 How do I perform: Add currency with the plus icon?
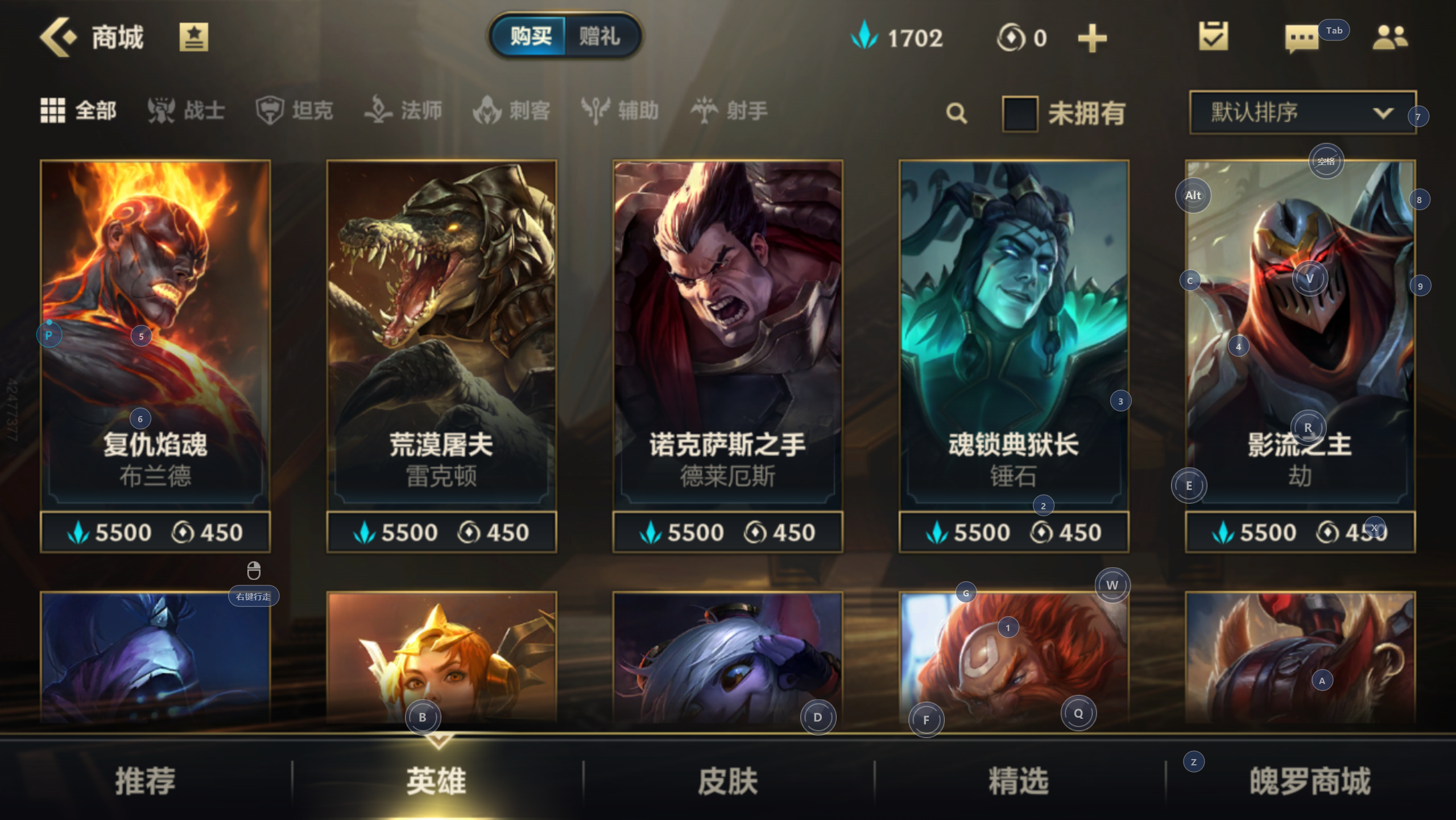tap(1093, 39)
